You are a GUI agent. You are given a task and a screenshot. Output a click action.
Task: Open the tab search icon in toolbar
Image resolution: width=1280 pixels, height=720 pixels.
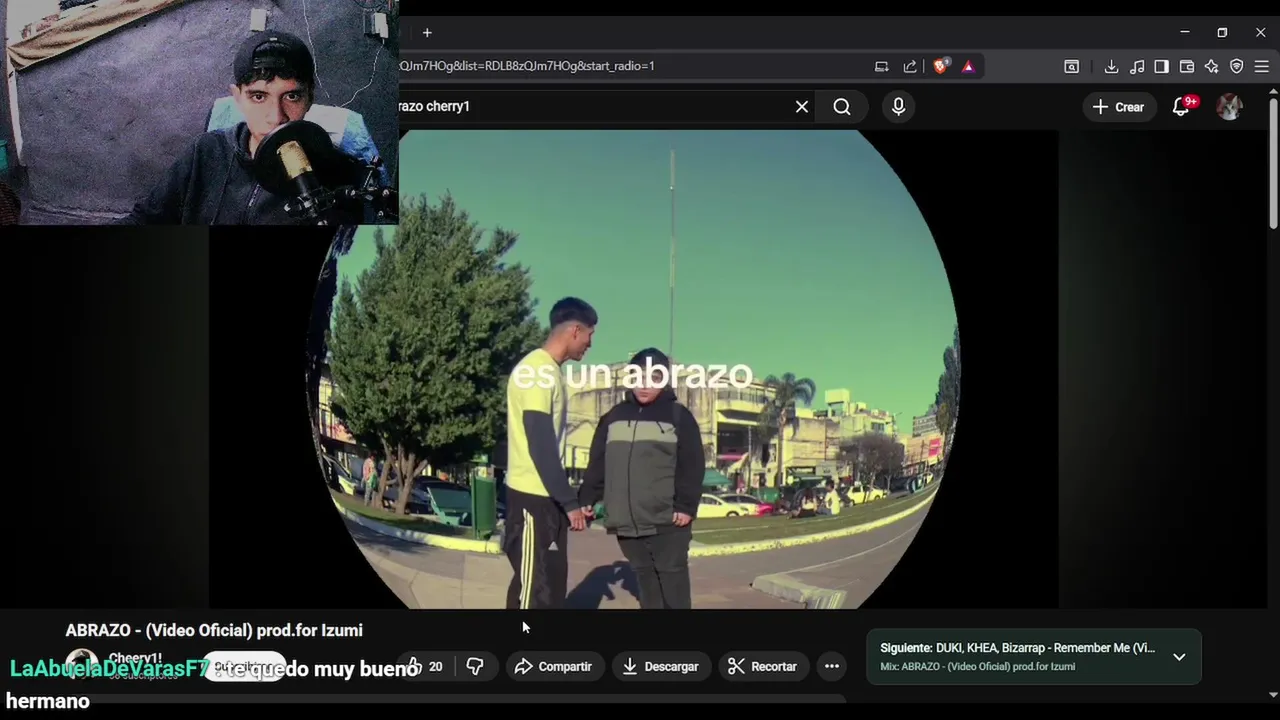pyautogui.click(x=1071, y=66)
